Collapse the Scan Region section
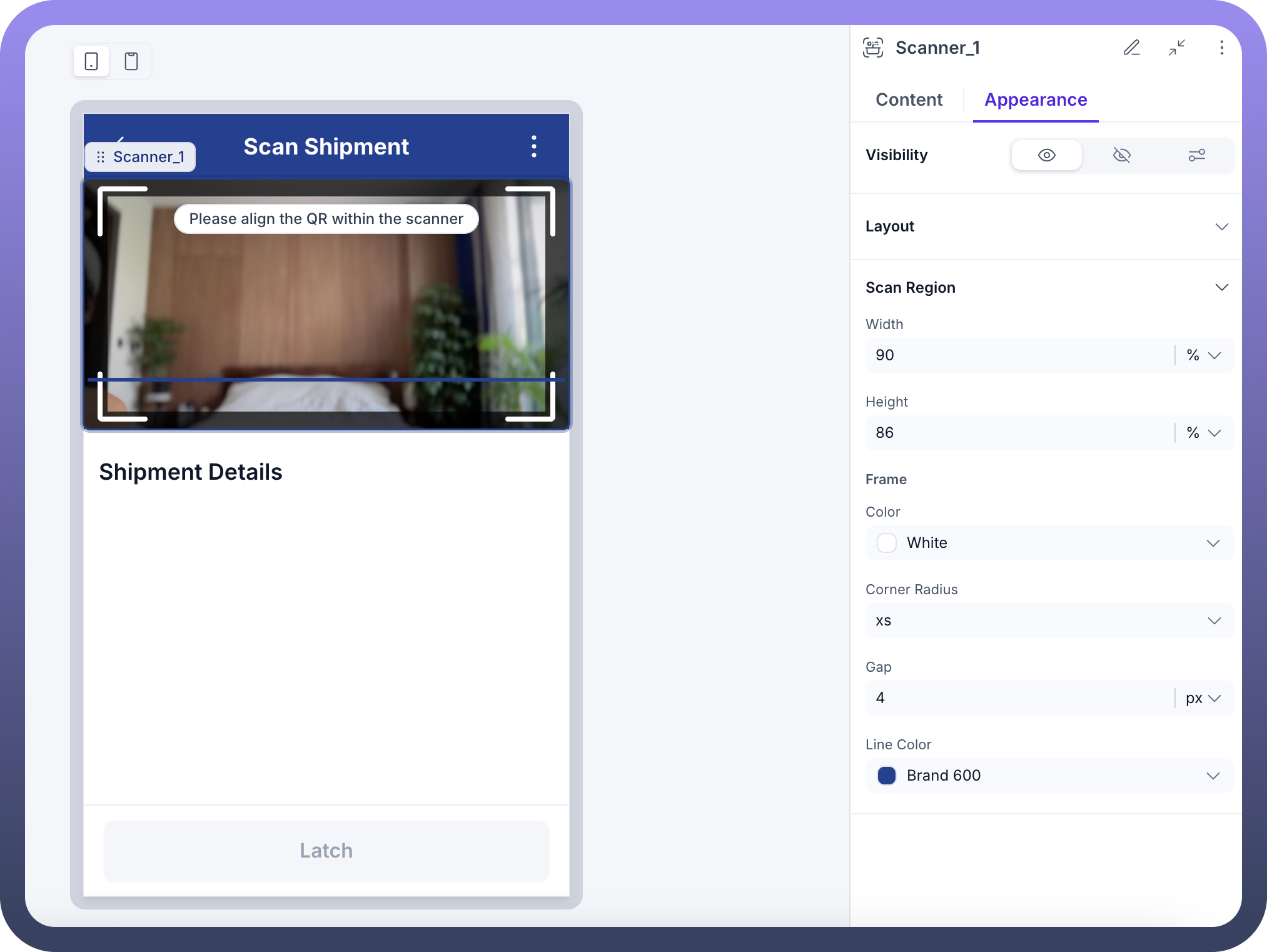 pyautogui.click(x=1221, y=288)
